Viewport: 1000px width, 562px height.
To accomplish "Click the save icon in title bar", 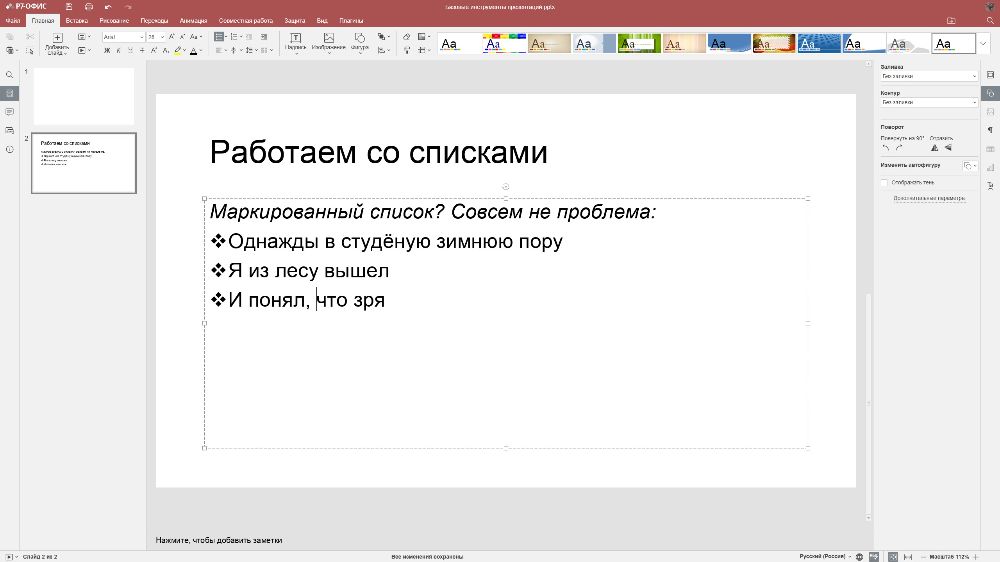I will coord(68,7).
